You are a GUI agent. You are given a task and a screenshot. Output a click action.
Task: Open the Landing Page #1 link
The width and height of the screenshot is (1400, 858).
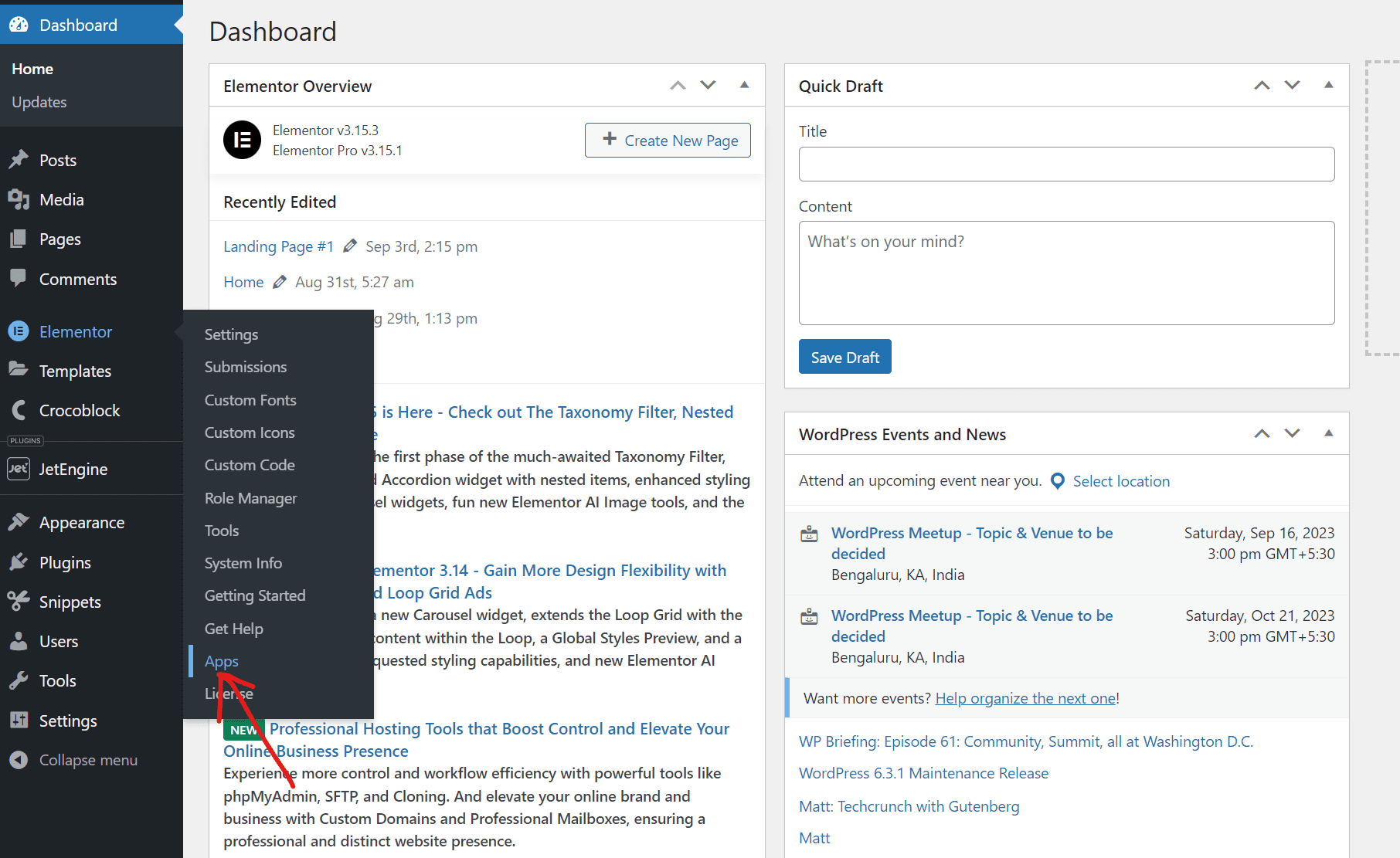(278, 246)
